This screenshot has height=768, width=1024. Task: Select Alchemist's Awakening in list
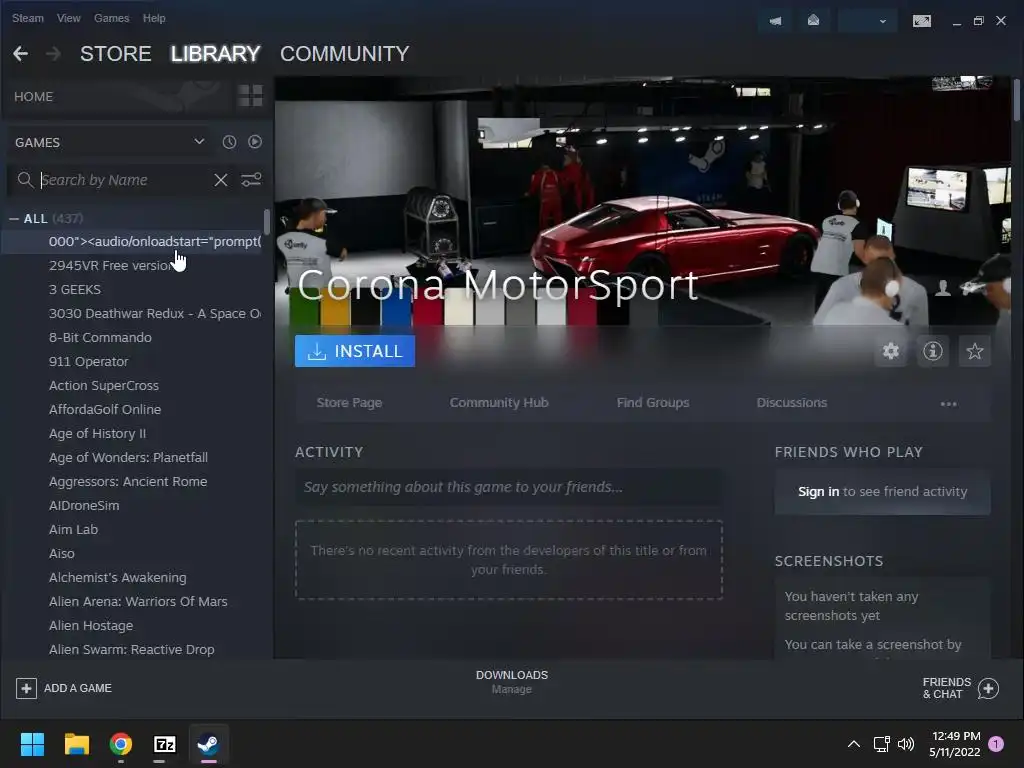[x=118, y=577]
